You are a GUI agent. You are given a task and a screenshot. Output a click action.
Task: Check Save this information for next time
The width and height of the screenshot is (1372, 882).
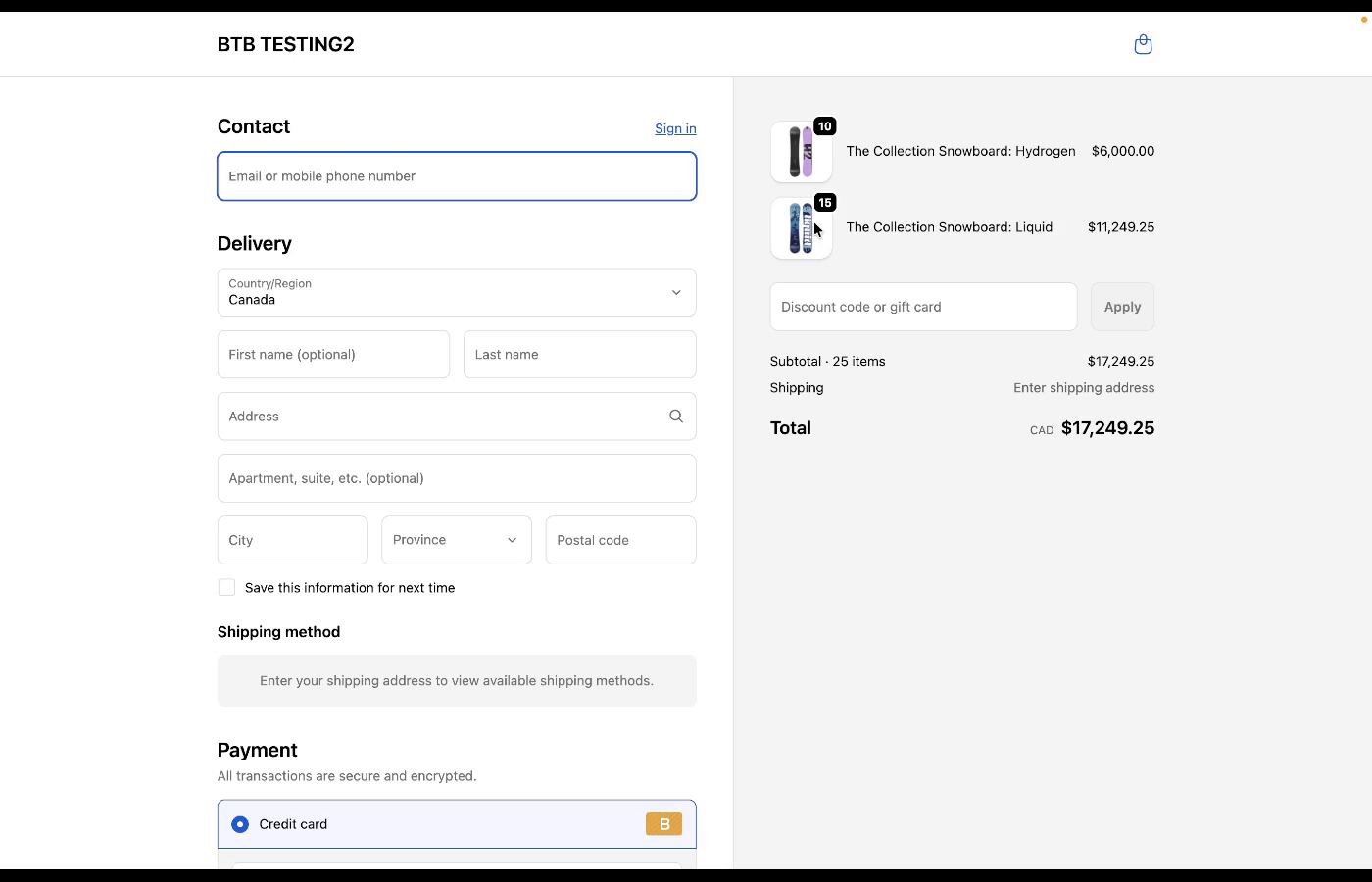[226, 588]
